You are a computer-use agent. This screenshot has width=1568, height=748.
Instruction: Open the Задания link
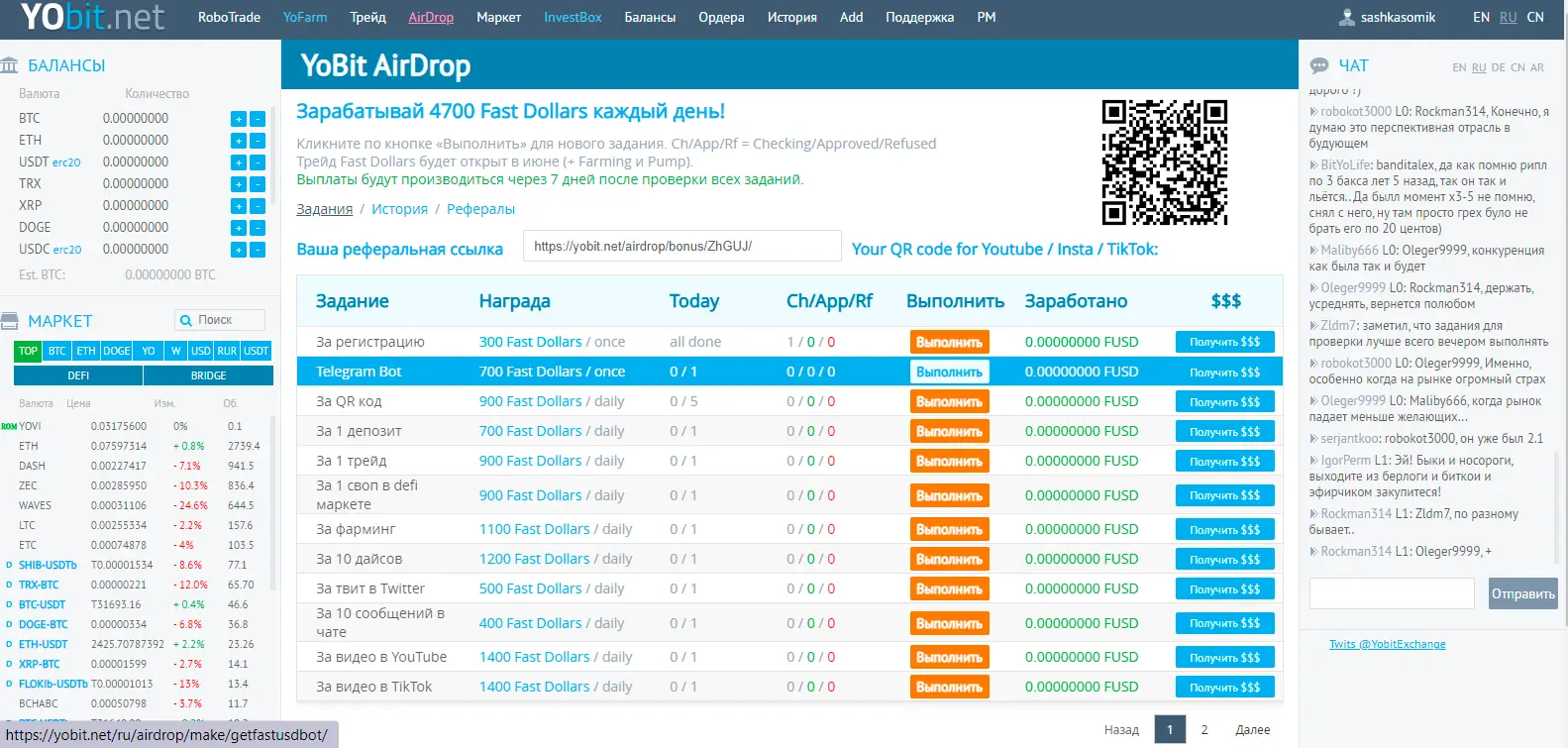[x=325, y=209]
